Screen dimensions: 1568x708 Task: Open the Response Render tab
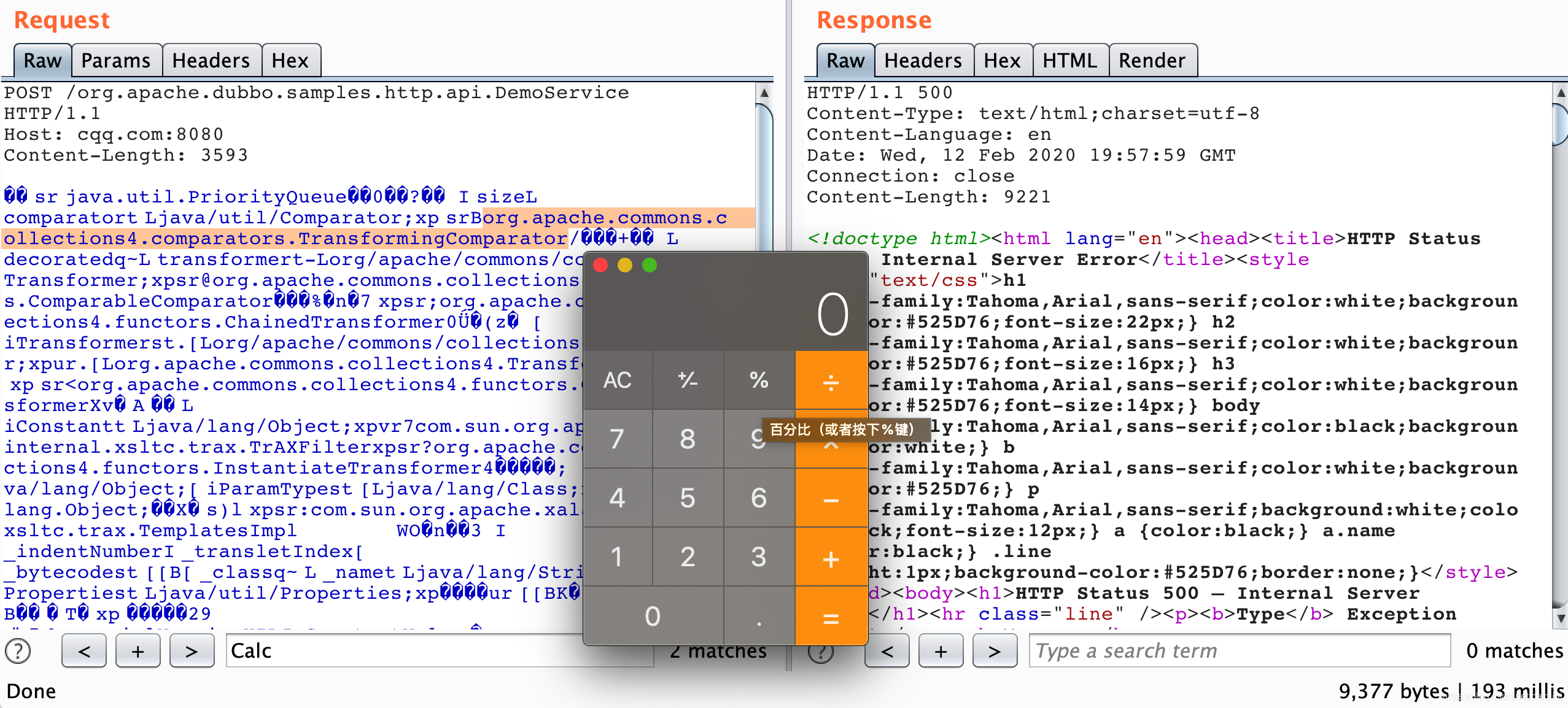[x=1152, y=60]
